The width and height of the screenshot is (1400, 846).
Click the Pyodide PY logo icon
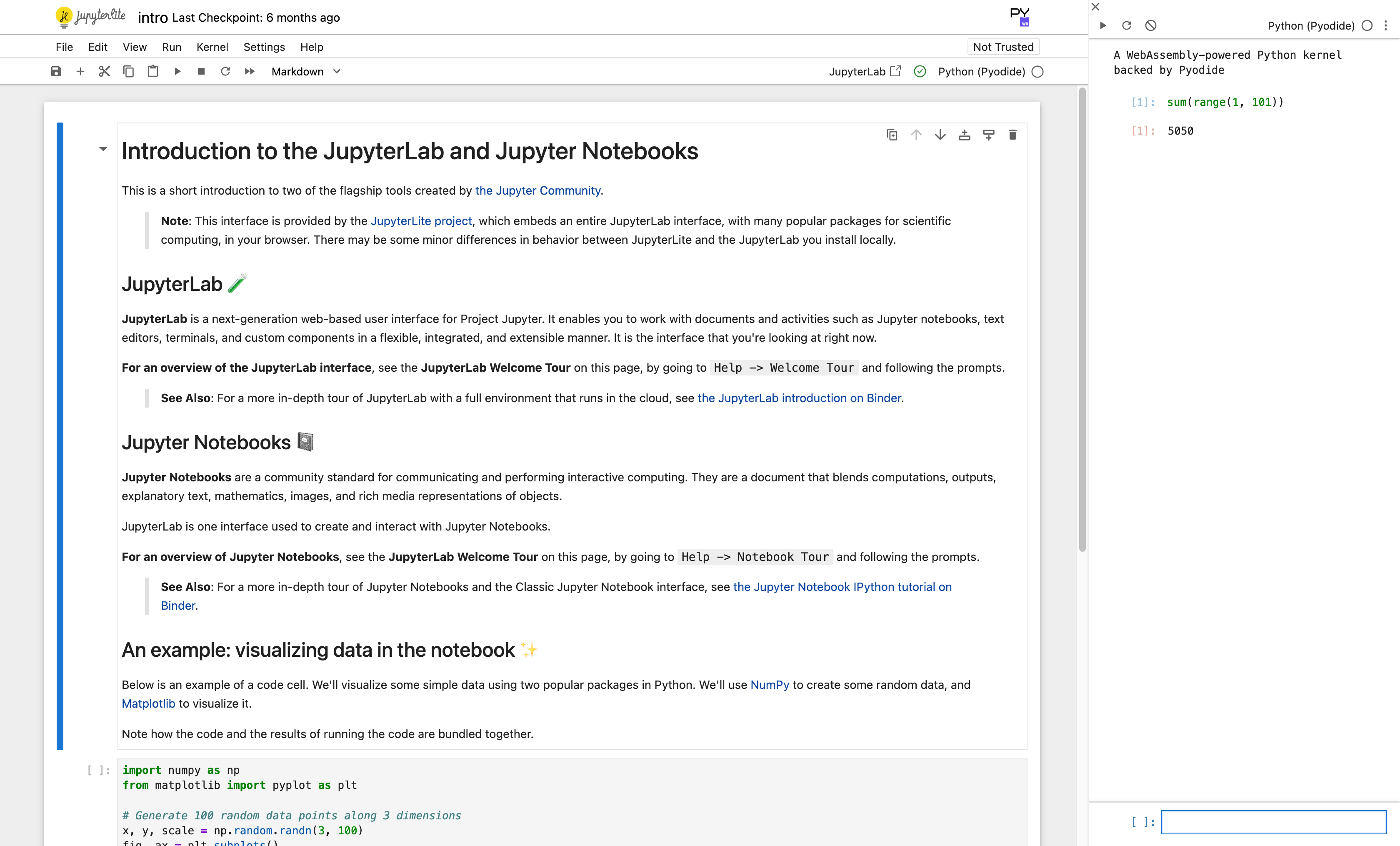(x=1020, y=17)
